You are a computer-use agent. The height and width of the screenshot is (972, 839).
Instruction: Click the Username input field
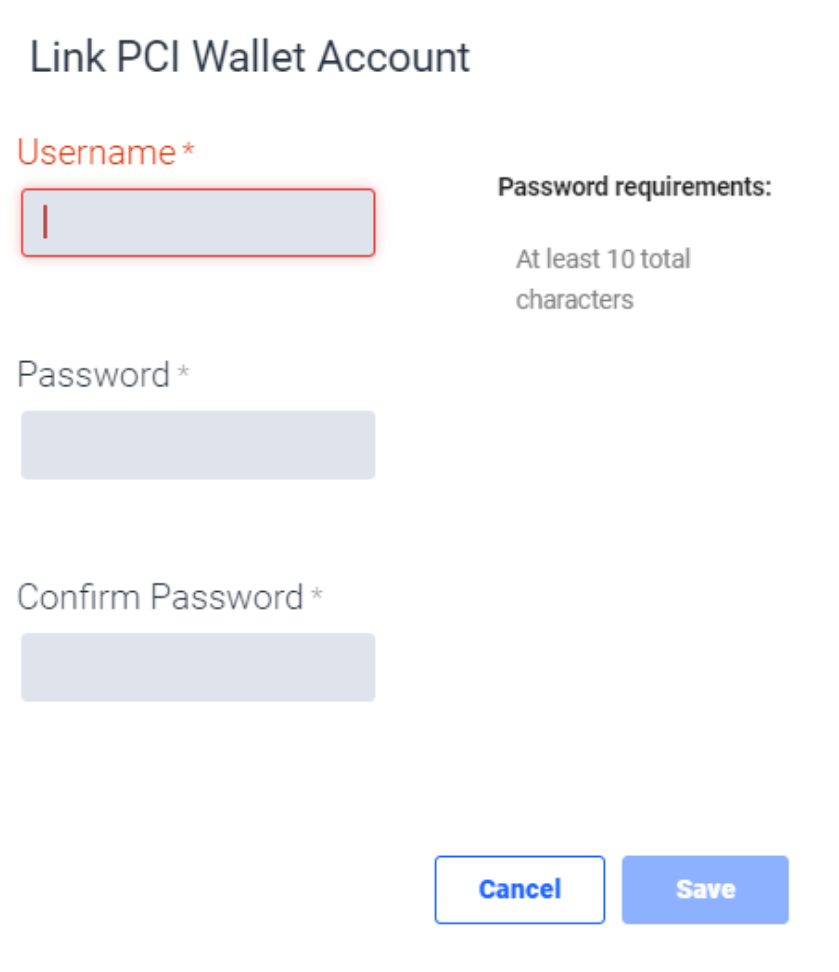pos(198,222)
